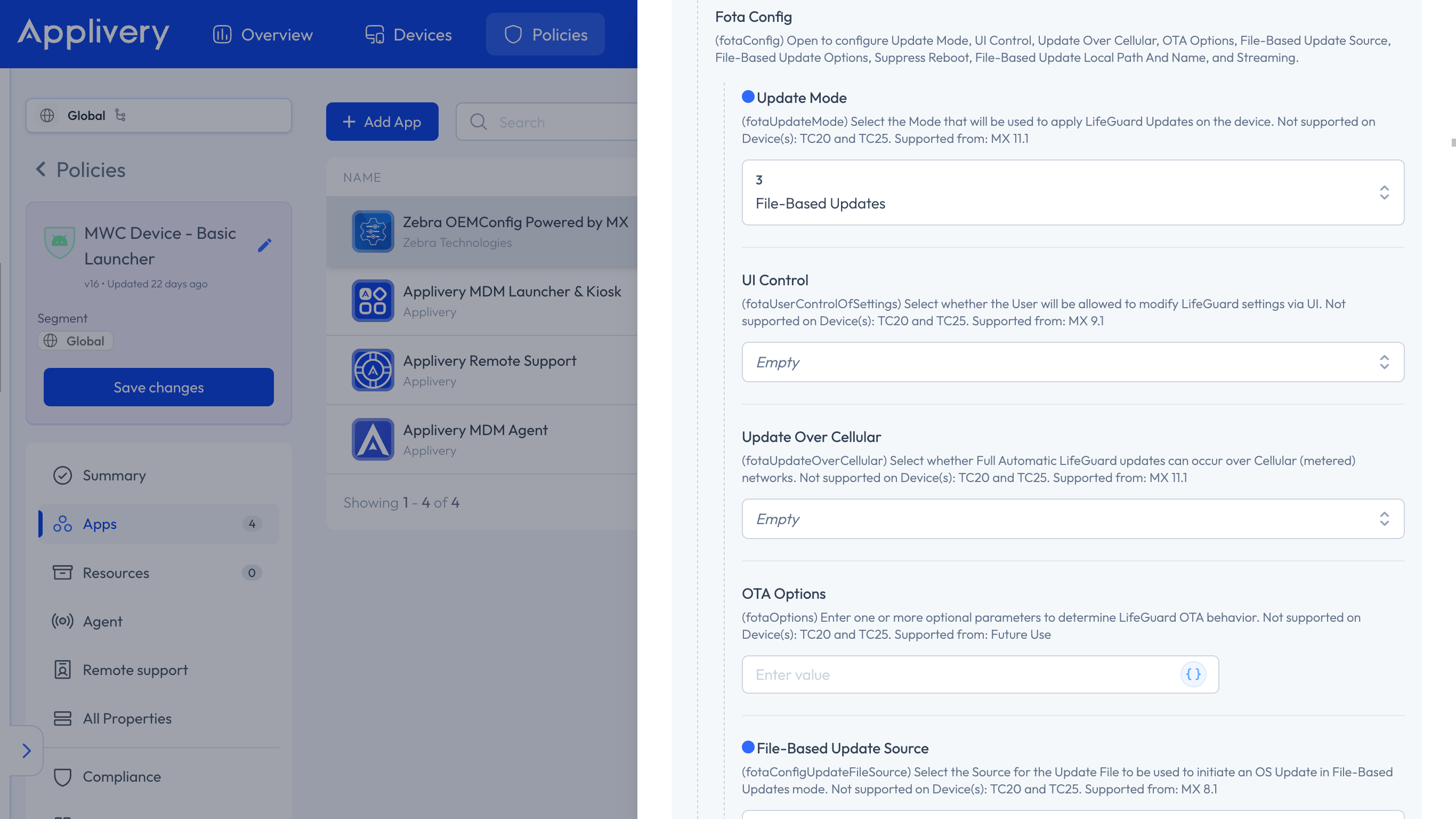Click the back chevron beside Policies heading

tap(41, 169)
